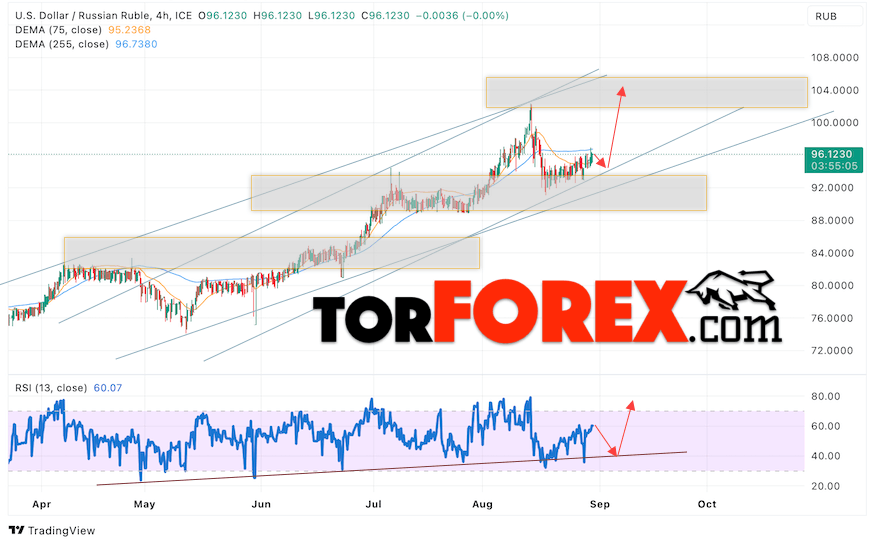This screenshot has height=545, width=875.
Task: Click the Oct label on time axis
Action: [x=707, y=504]
